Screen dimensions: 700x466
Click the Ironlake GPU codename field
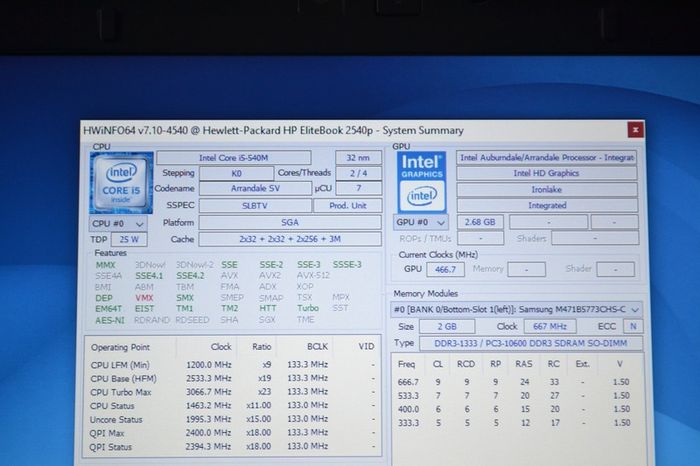point(546,190)
